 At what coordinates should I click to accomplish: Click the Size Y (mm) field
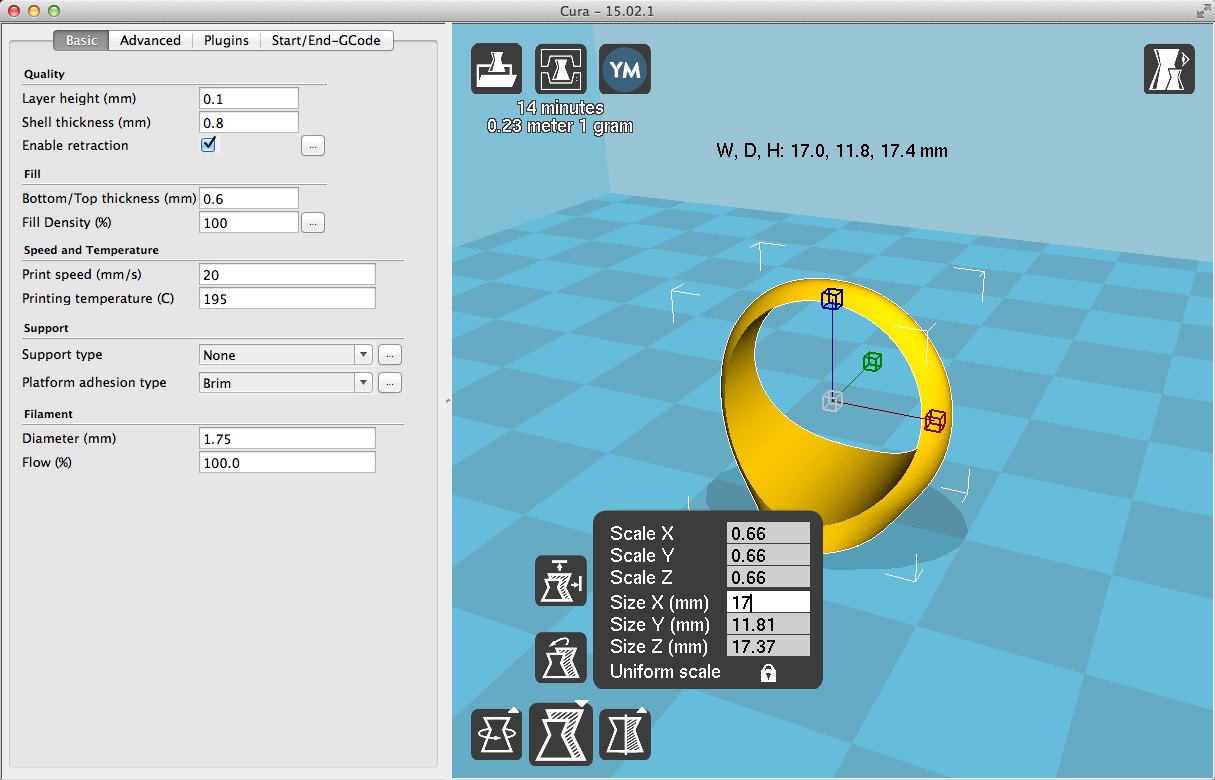click(768, 624)
